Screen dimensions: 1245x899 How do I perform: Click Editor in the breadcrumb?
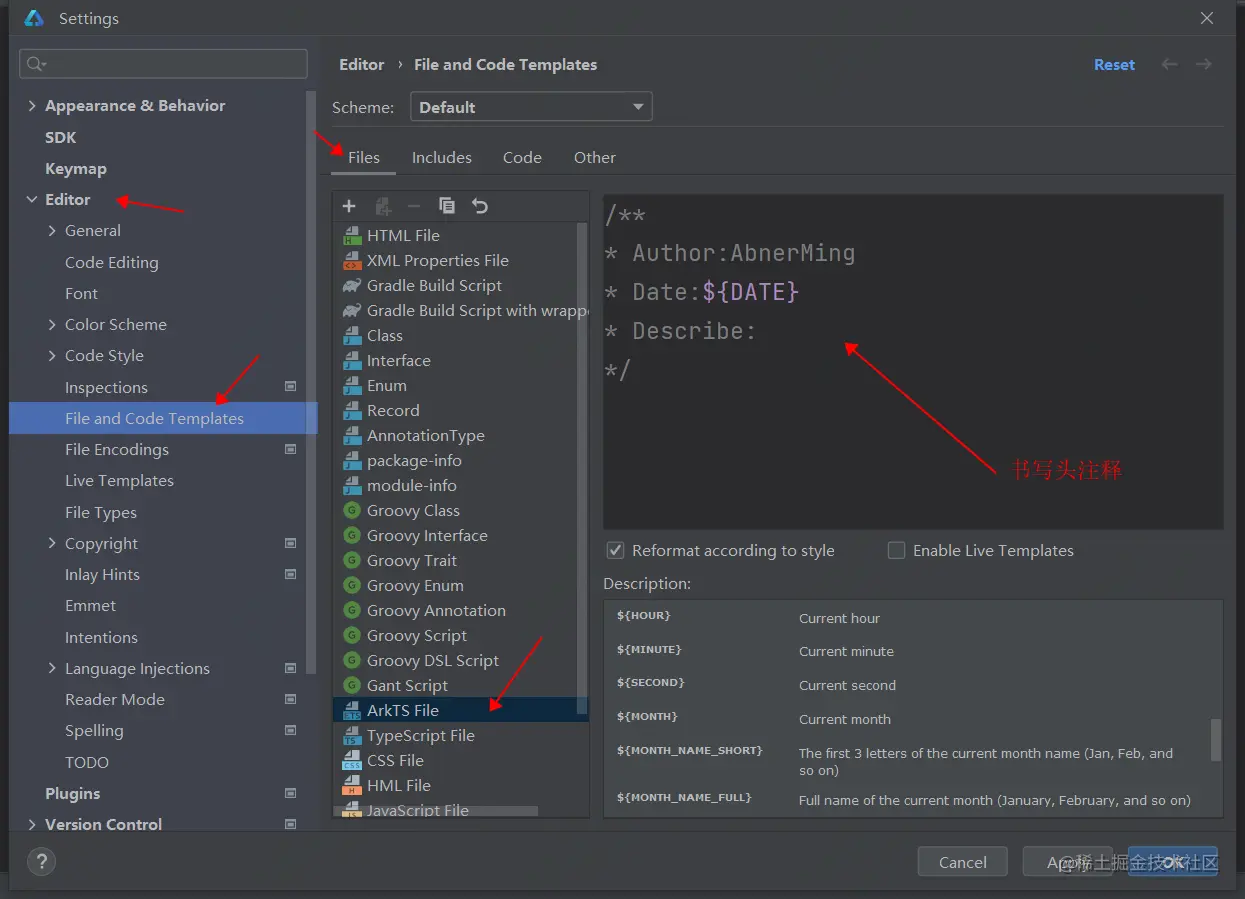coord(362,65)
